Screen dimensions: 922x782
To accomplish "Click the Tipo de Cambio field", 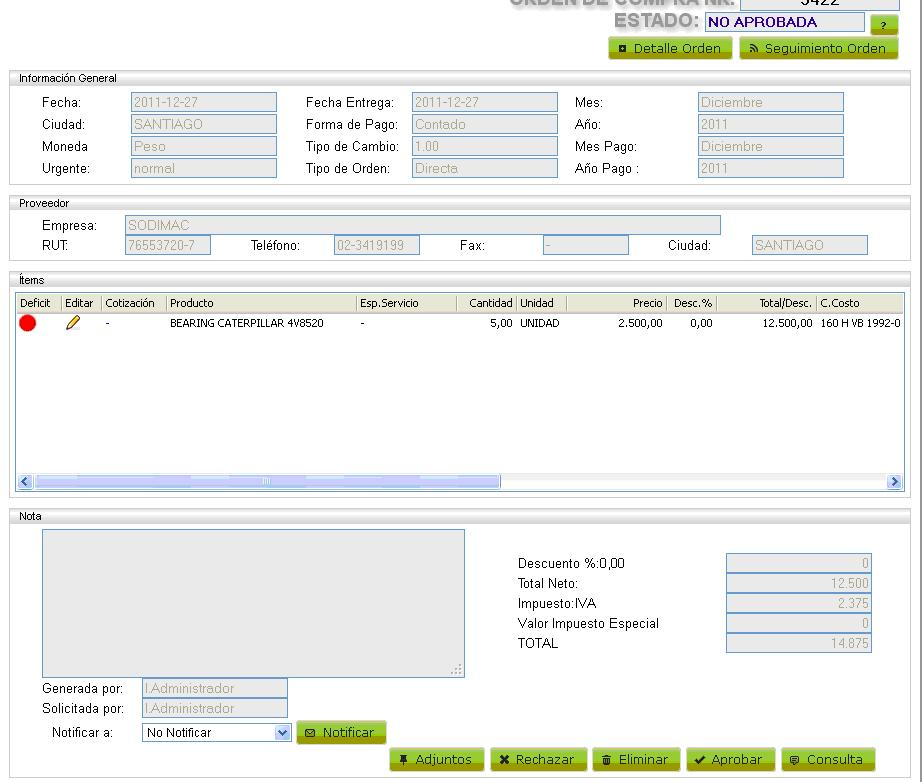I will click(485, 146).
